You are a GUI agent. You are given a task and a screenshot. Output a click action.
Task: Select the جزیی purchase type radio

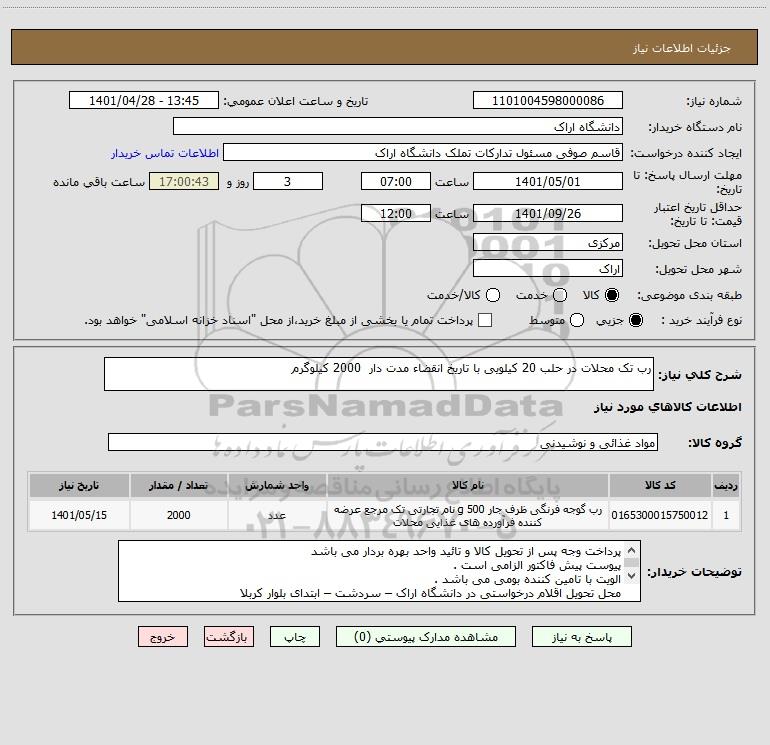tap(635, 321)
